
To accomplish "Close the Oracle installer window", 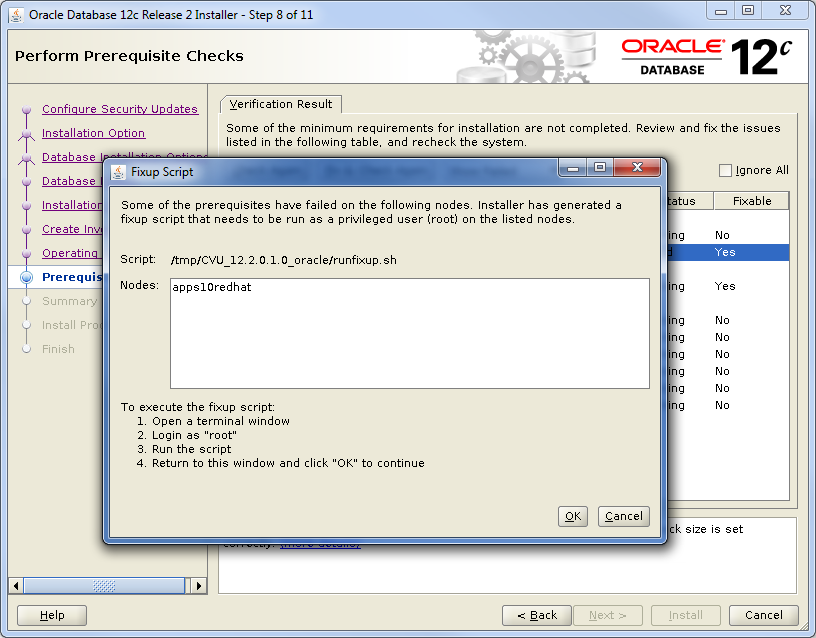I will (785, 11).
